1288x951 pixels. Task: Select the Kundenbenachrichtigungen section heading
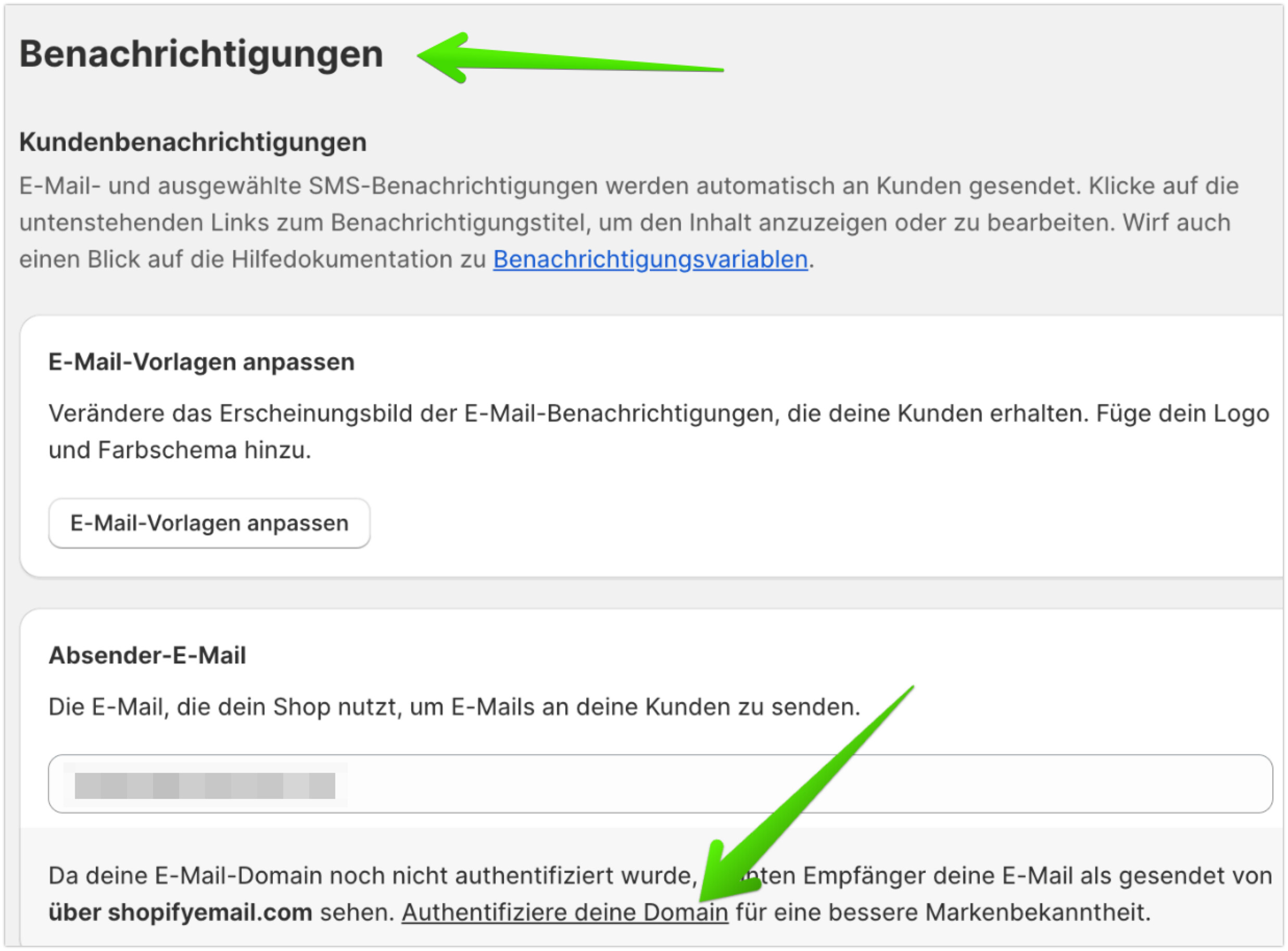click(x=193, y=142)
